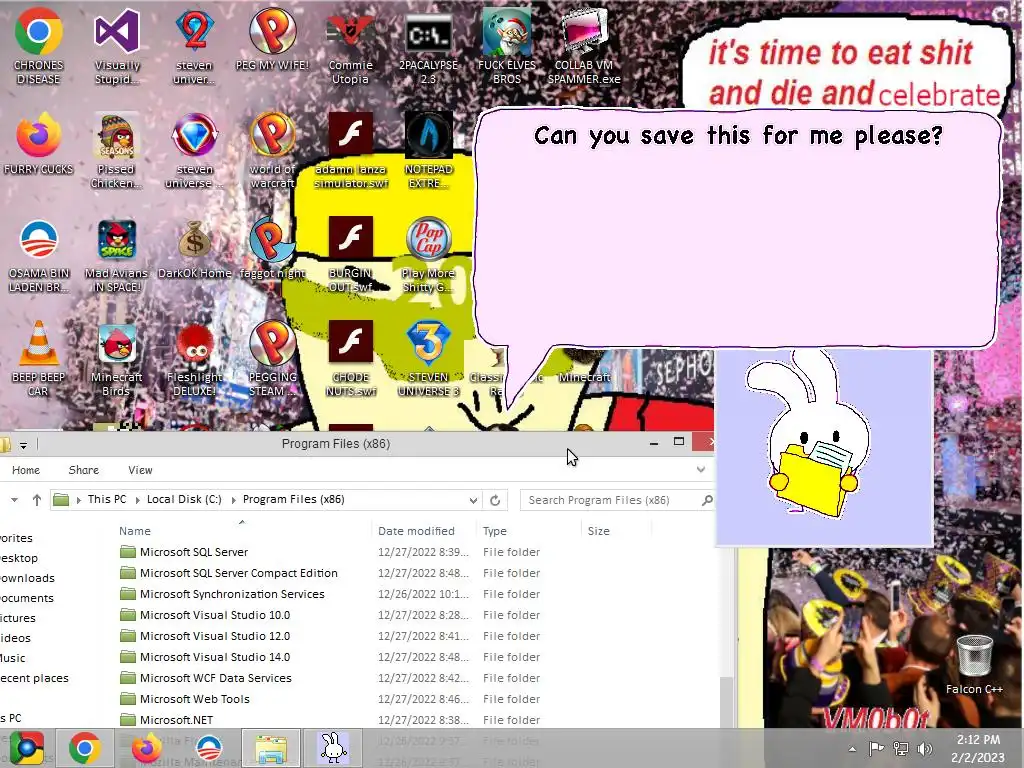Image resolution: width=1024 pixels, height=768 pixels.
Task: Open the network icon in system tray
Action: (901, 748)
